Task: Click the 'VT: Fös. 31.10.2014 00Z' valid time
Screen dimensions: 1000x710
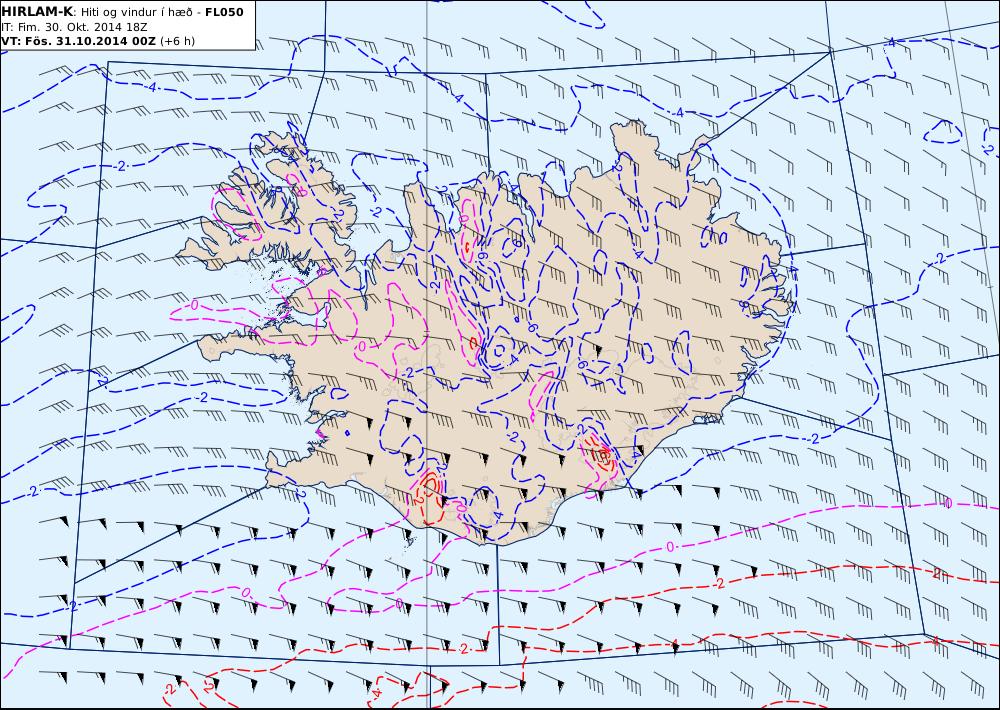Action: pos(78,41)
